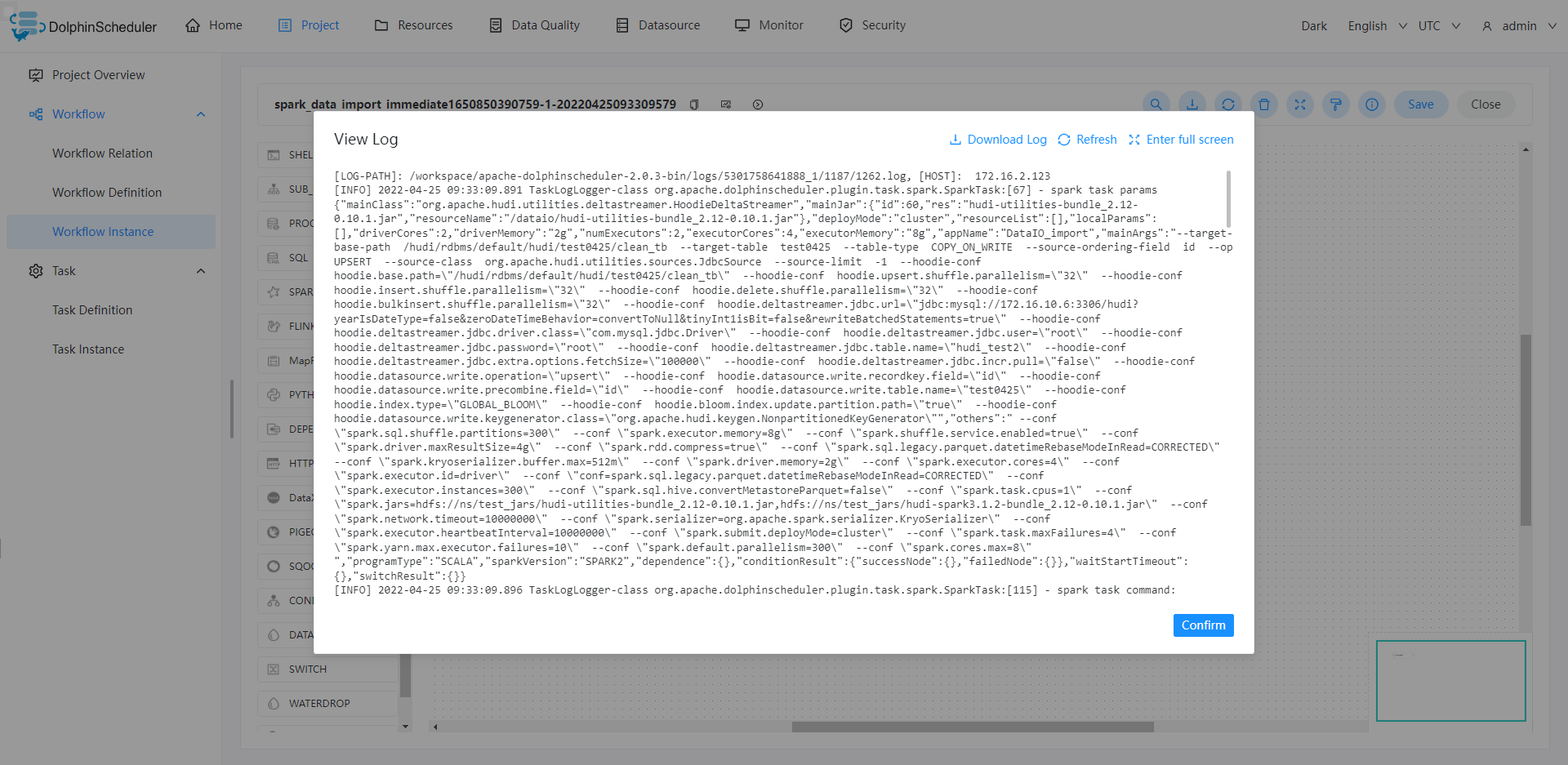Click the copy workflow name icon
The image size is (1568, 765).
click(694, 105)
